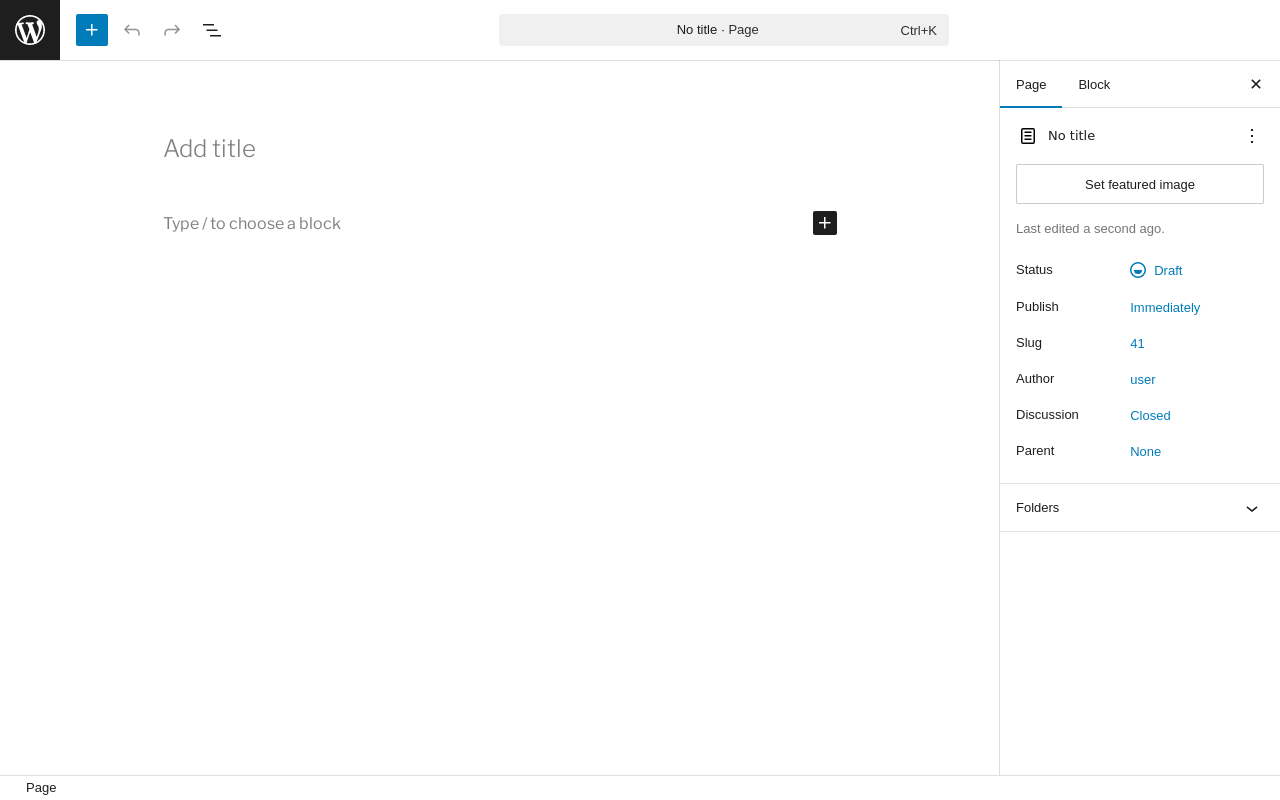
Task: Close the settings sidebar
Action: point(1256,84)
